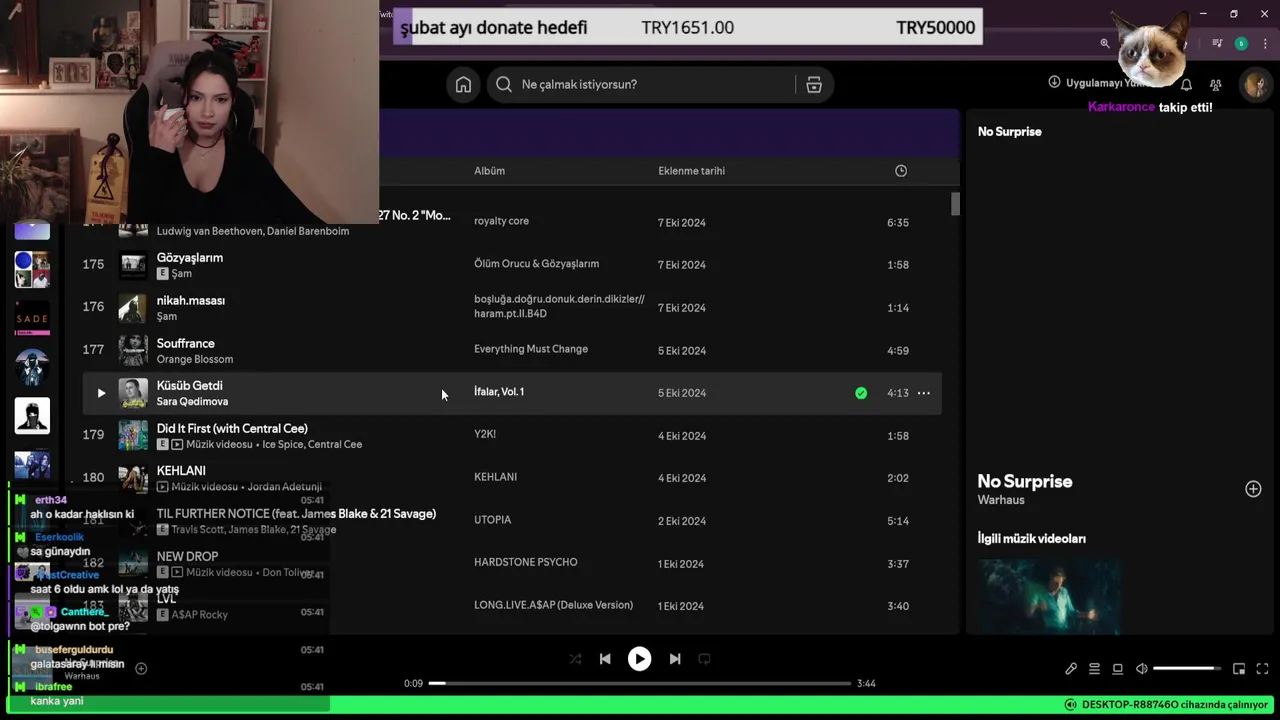Screen dimensions: 1280x720
Task: Open the green browser profile circle
Action: coord(1241,43)
